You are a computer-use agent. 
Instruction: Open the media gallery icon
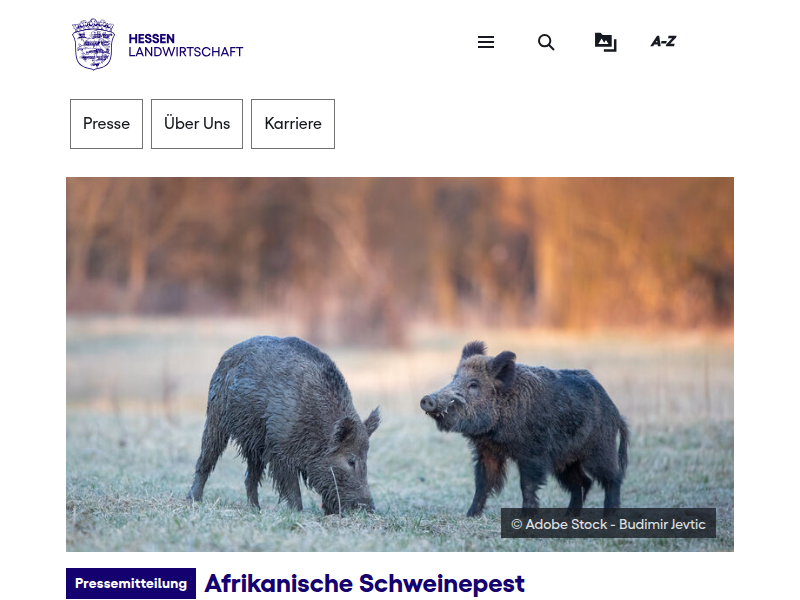[x=606, y=42]
